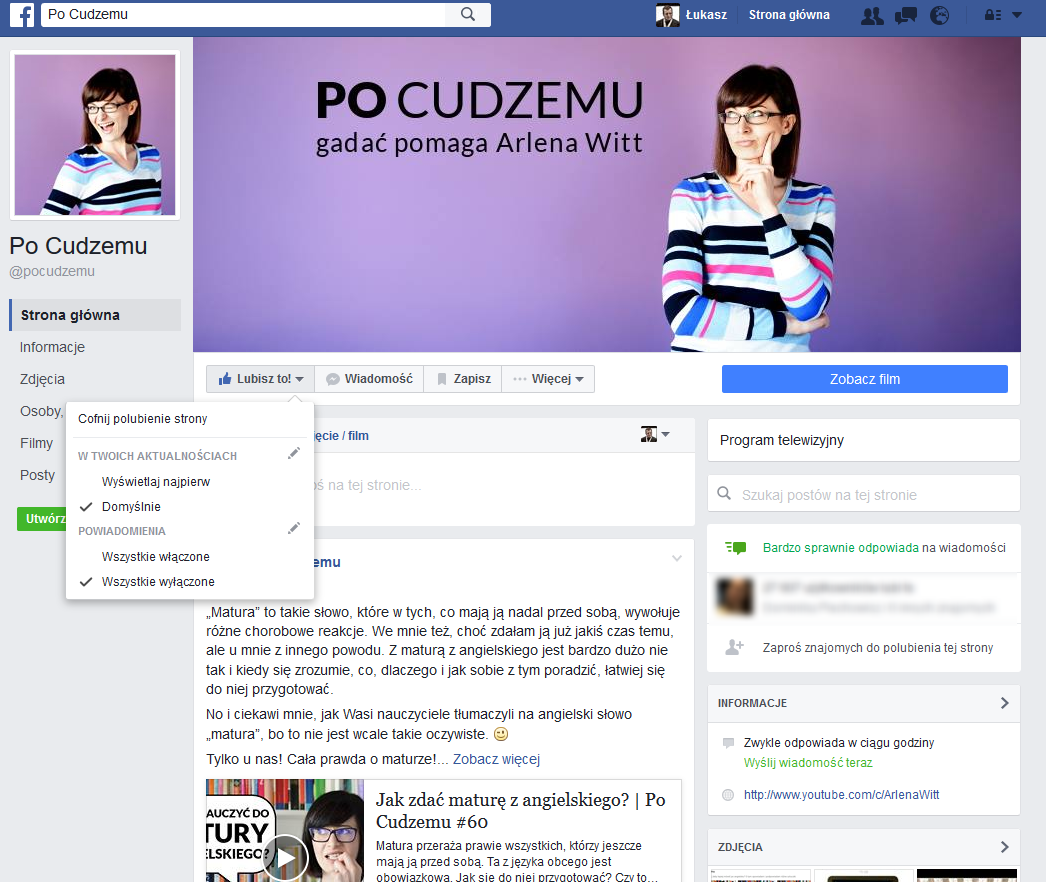Click the thumbs-up icon on Lubisz to
Image resolution: width=1046 pixels, height=882 pixels.
pyautogui.click(x=225, y=378)
